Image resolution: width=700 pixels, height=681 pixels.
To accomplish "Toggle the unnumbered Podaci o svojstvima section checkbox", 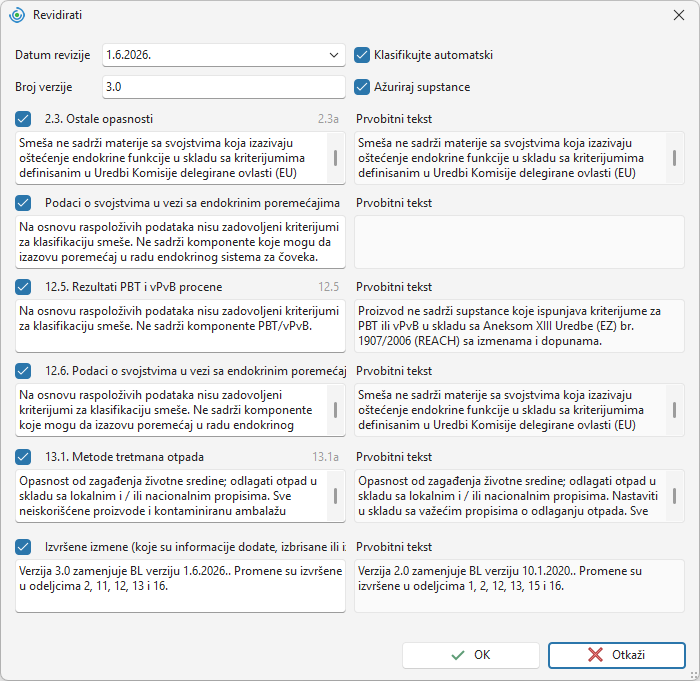I will click(x=23, y=203).
